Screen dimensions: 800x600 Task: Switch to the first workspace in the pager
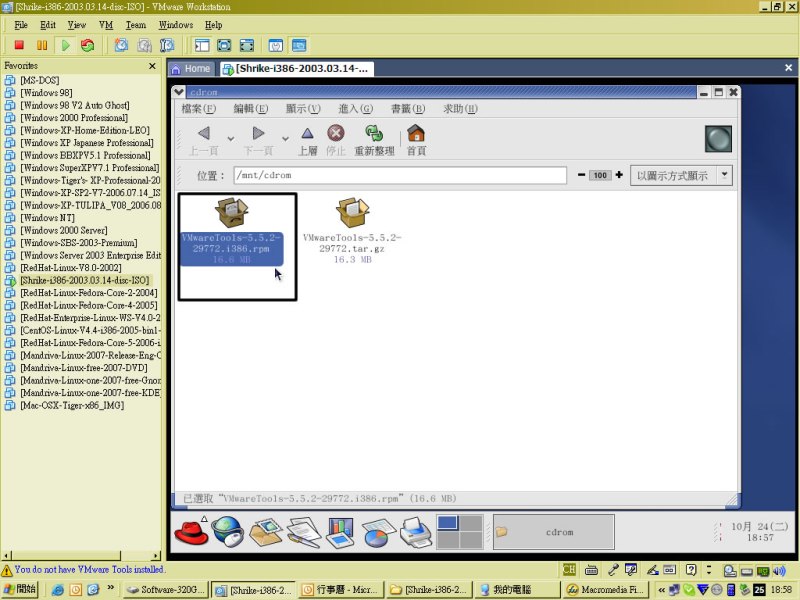tap(448, 523)
